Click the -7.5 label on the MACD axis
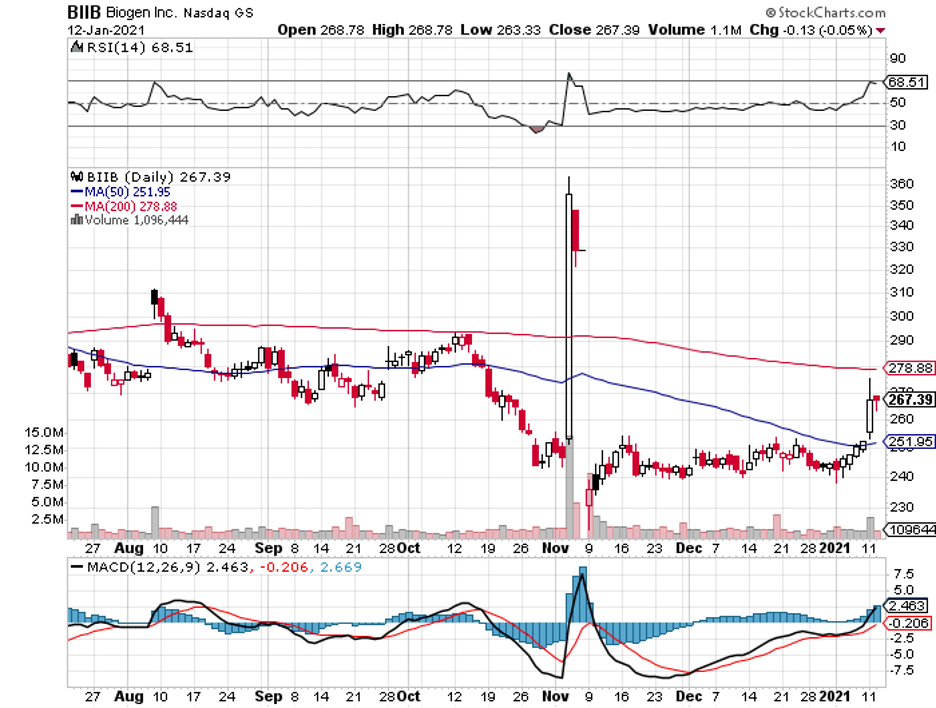936x708 pixels. click(x=901, y=670)
